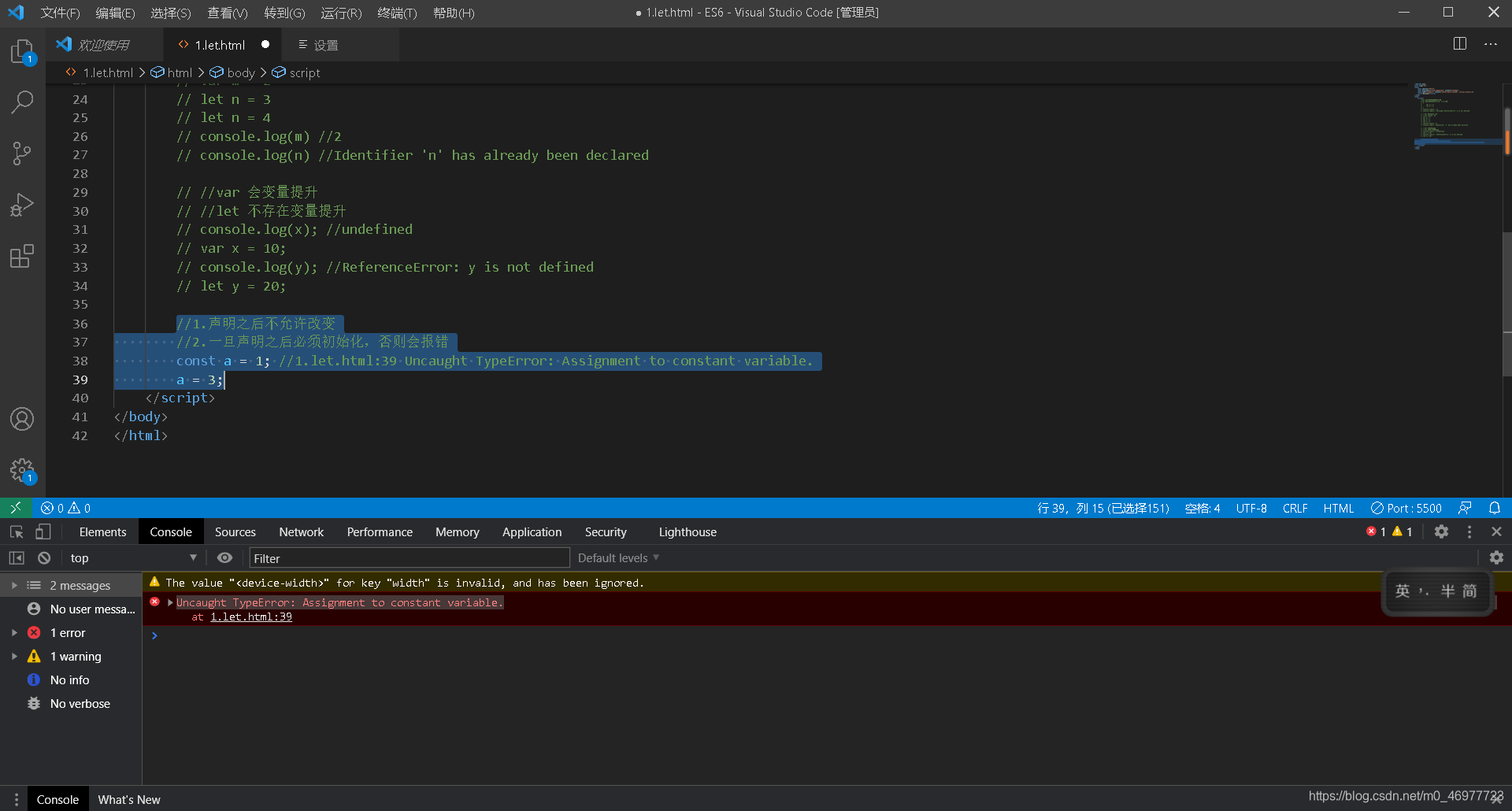Open the Sources panel tab
This screenshot has height=811, width=1512.
(235, 531)
